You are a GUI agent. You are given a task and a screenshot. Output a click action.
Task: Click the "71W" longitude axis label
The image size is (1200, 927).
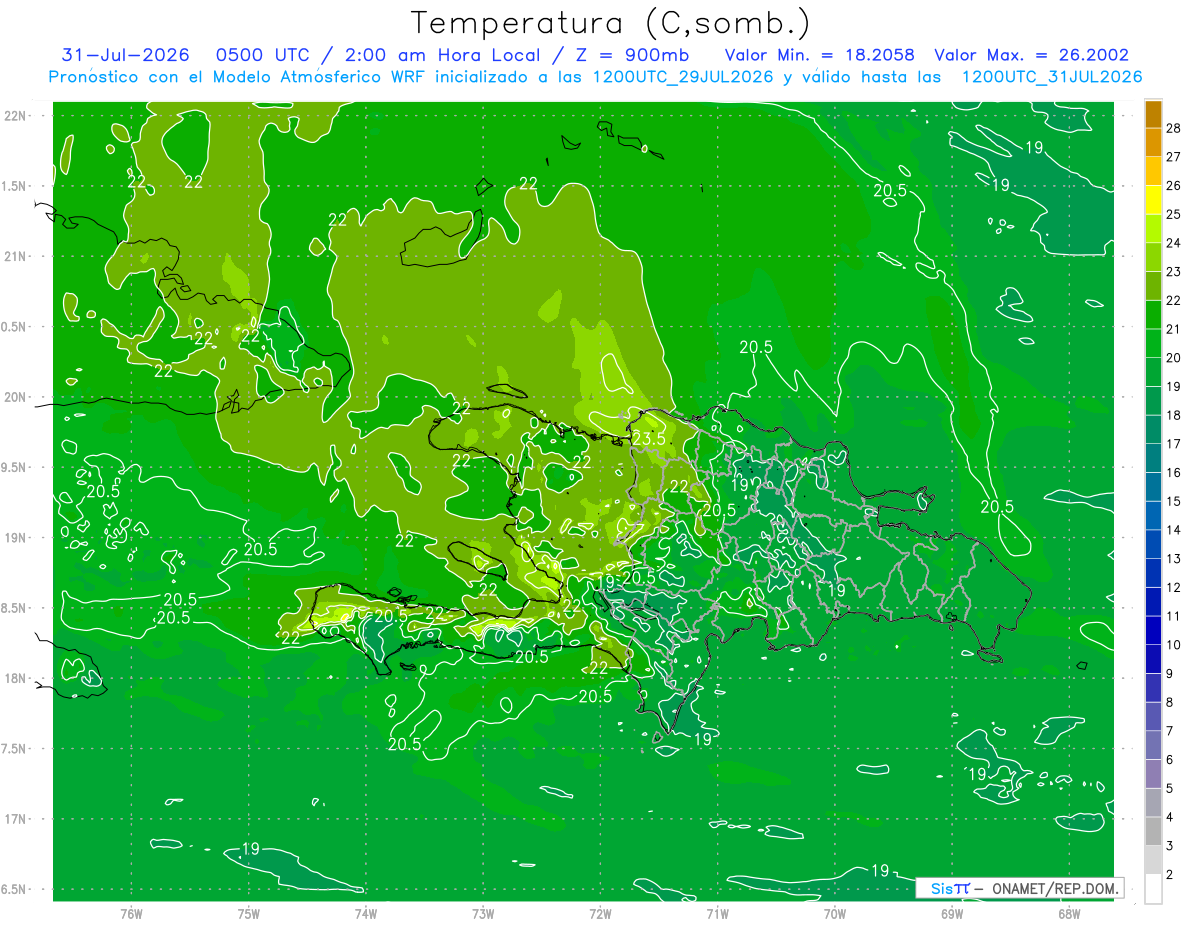(717, 913)
